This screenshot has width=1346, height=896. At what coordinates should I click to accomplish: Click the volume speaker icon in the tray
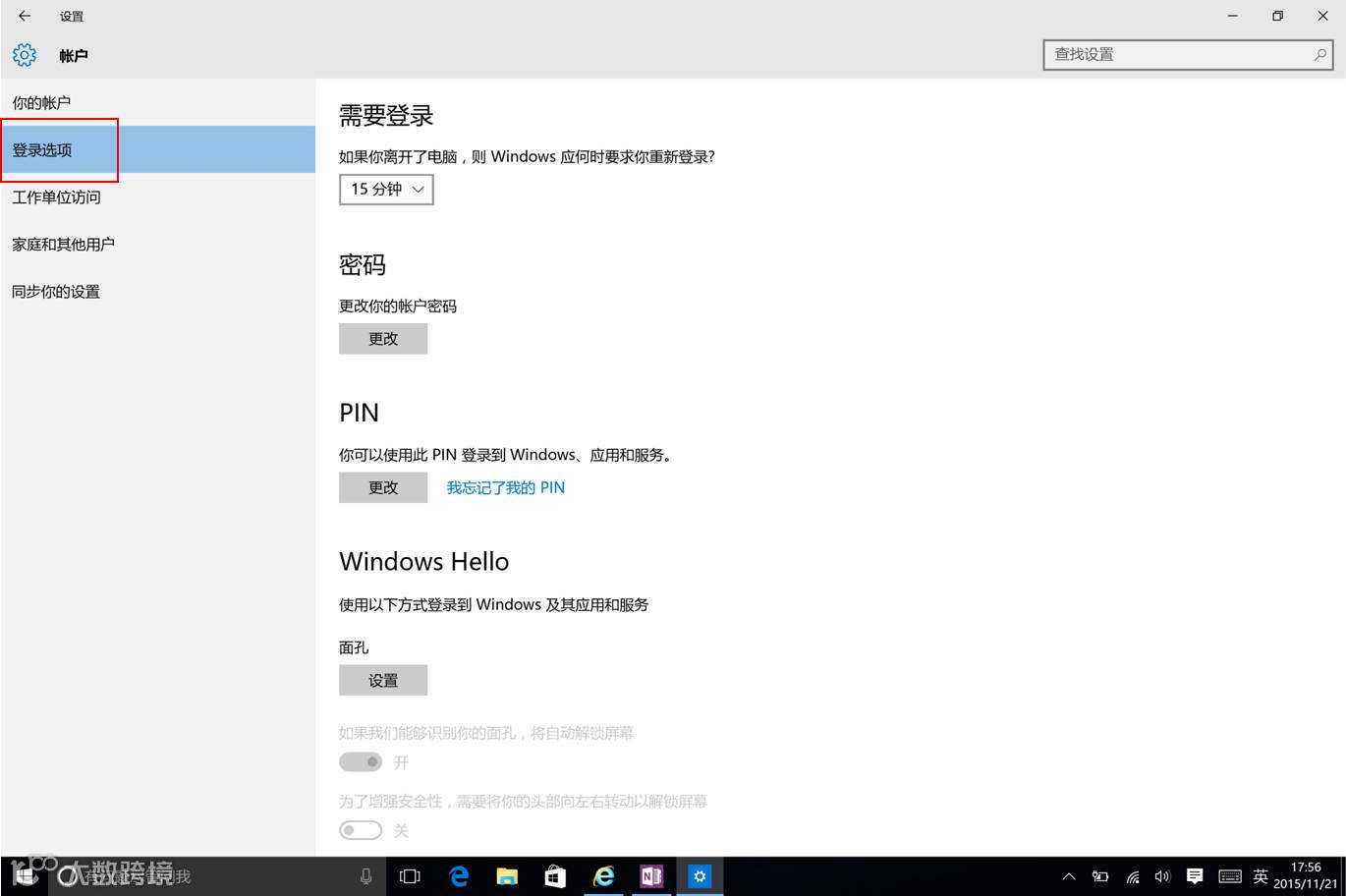1163,876
